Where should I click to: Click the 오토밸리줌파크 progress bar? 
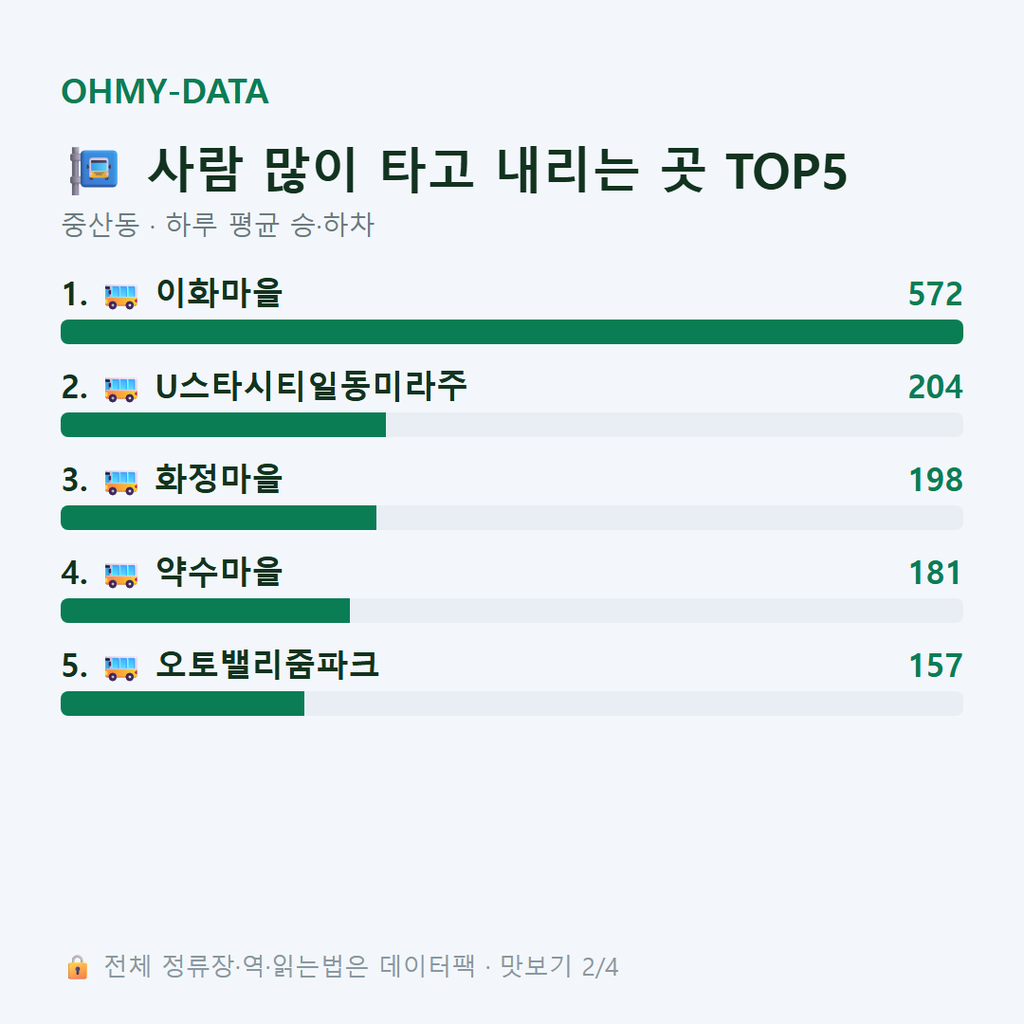[512, 704]
